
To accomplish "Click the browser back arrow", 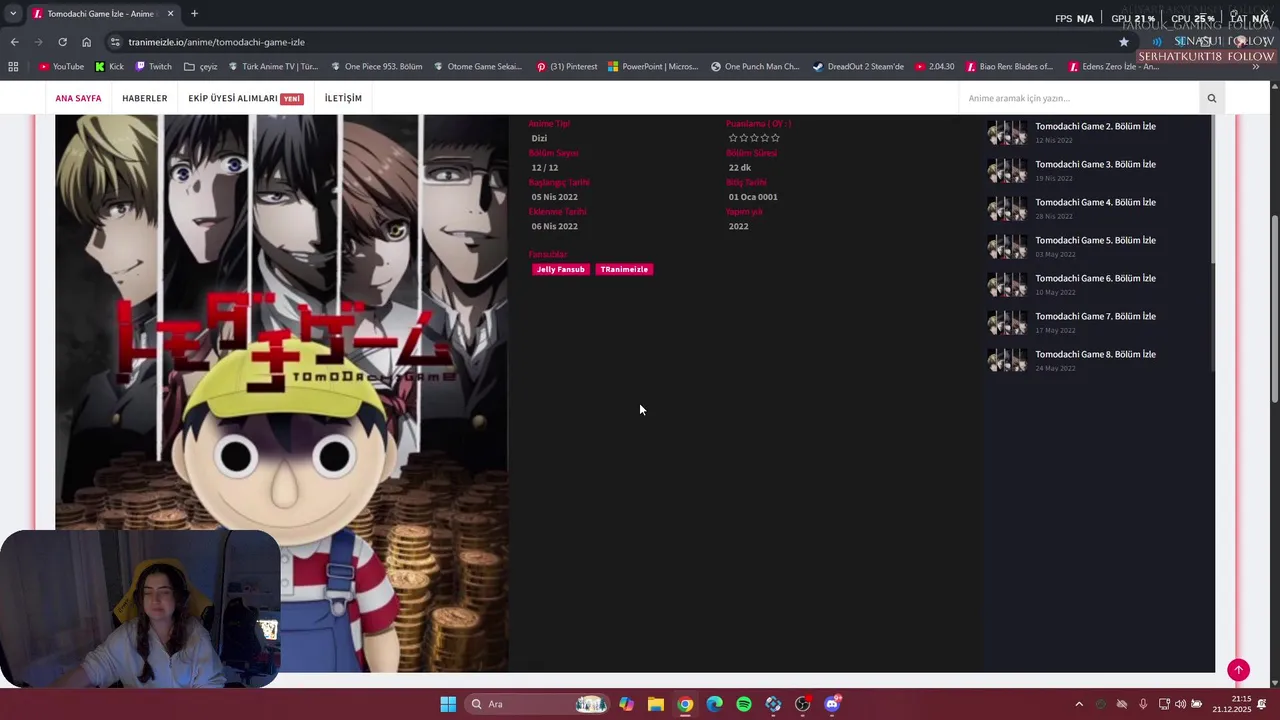I will (14, 42).
